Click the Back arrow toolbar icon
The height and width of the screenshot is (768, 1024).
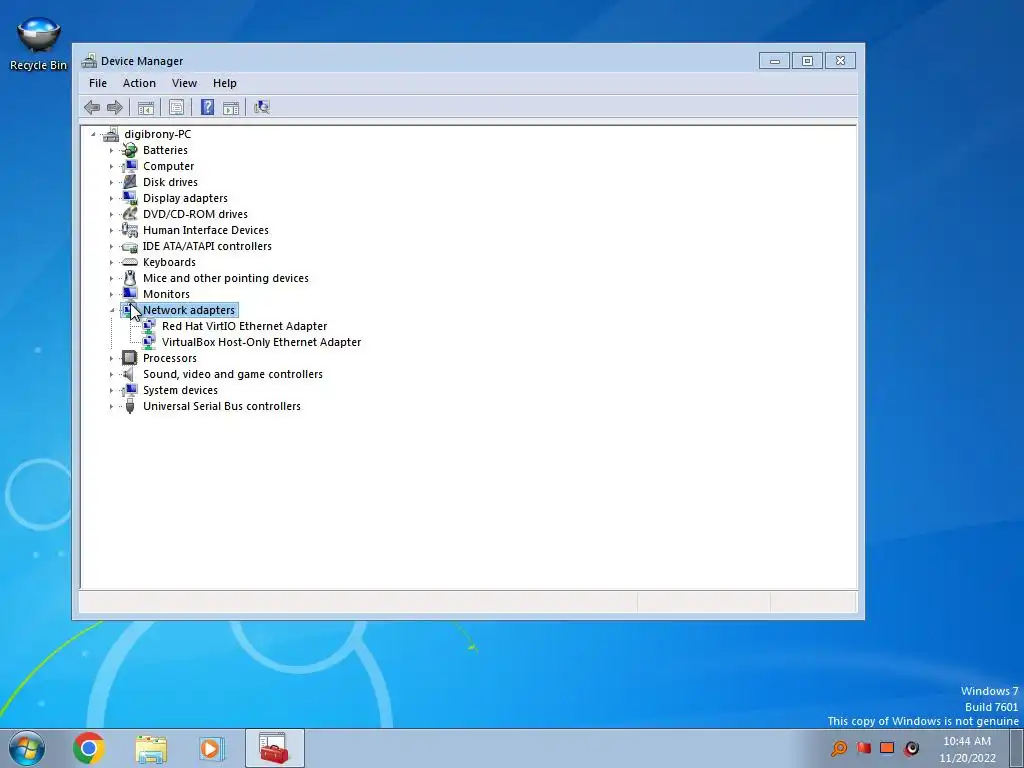click(x=92, y=107)
